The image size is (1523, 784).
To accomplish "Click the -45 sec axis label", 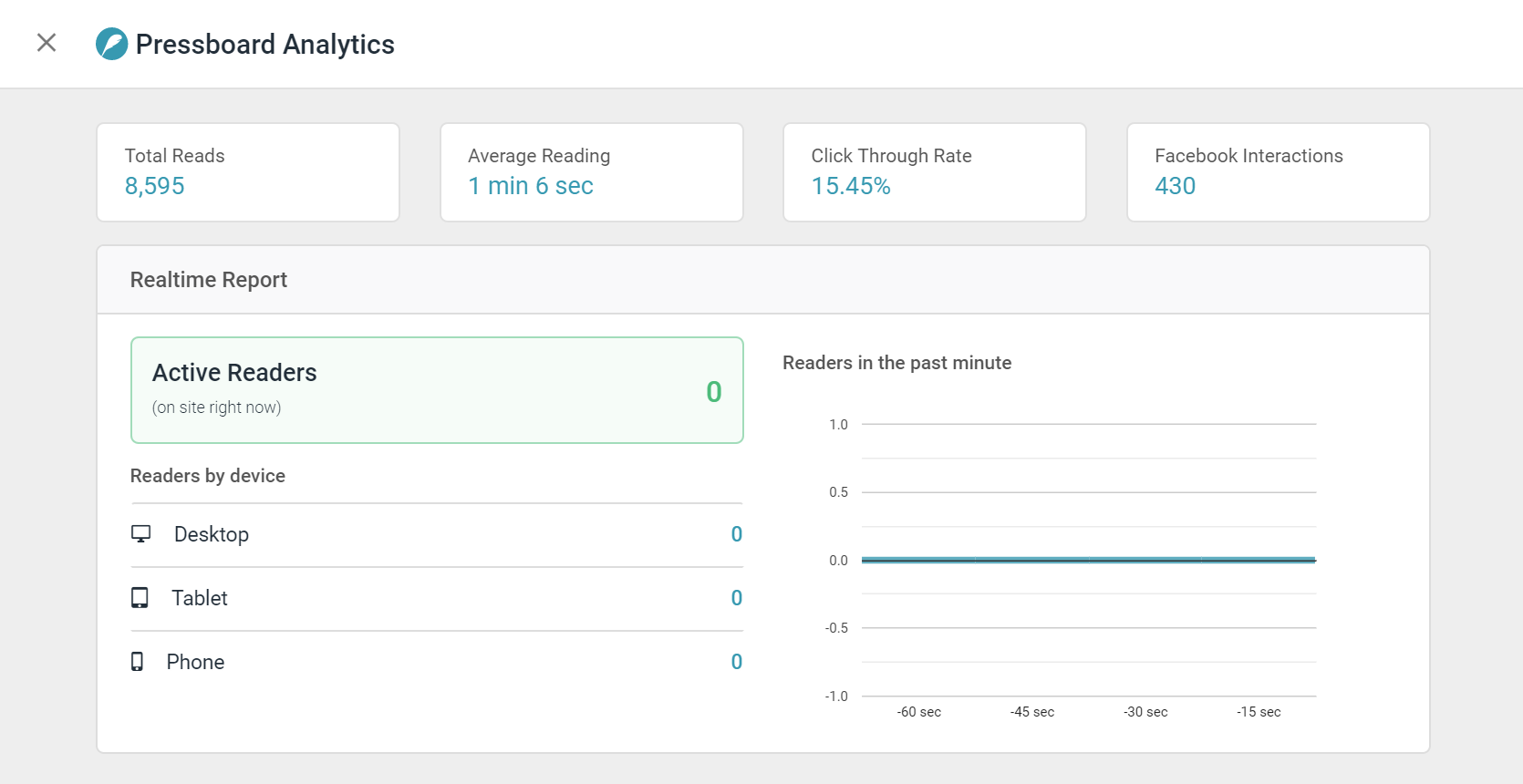I will 1032,712.
